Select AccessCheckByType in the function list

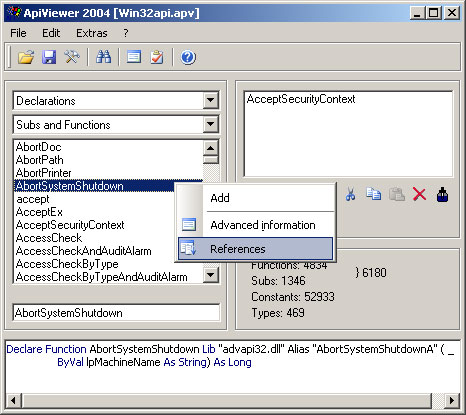[67, 264]
